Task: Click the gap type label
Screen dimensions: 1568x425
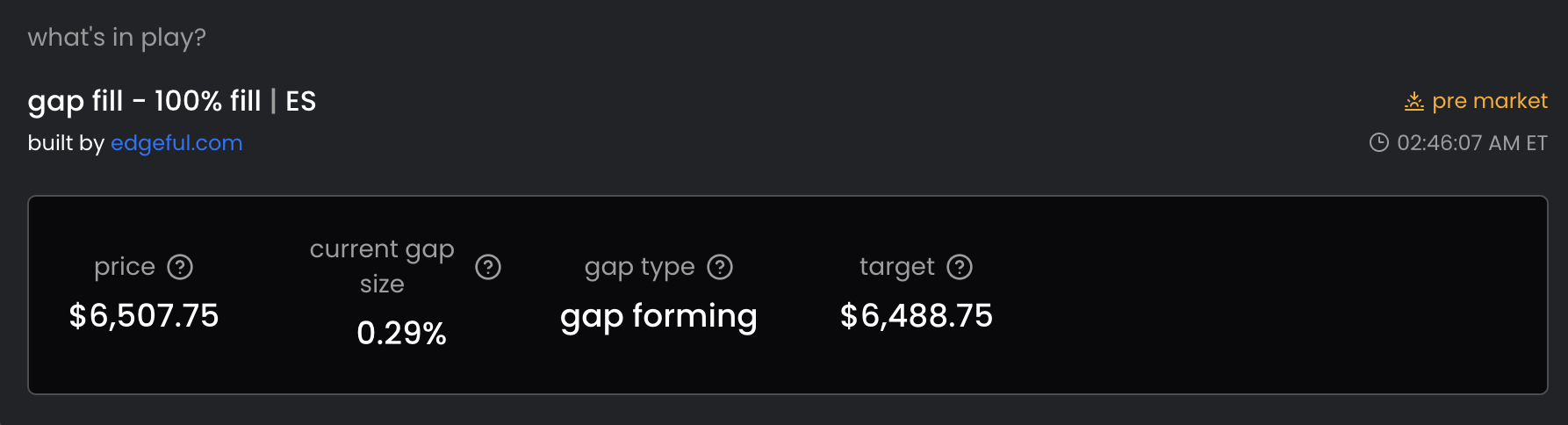Action: [x=640, y=267]
